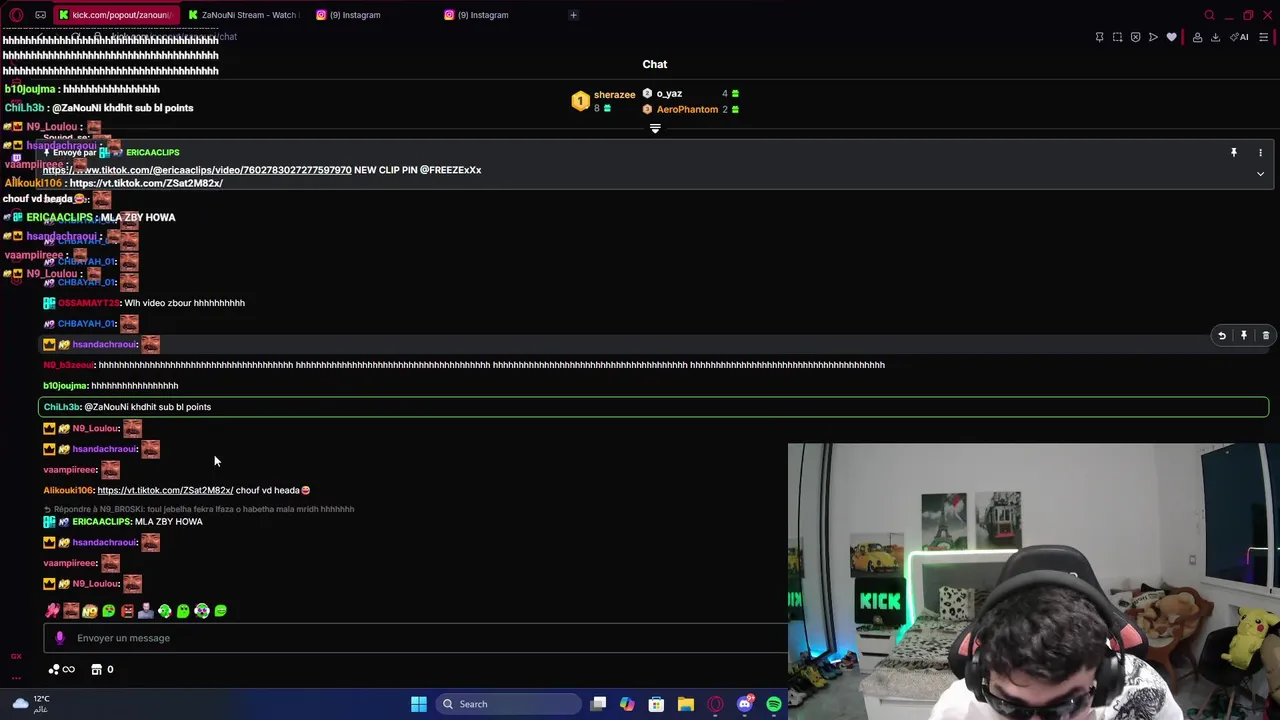The width and height of the screenshot is (1280, 720).
Task: Bookmark page with heart icon
Action: coord(1171,37)
